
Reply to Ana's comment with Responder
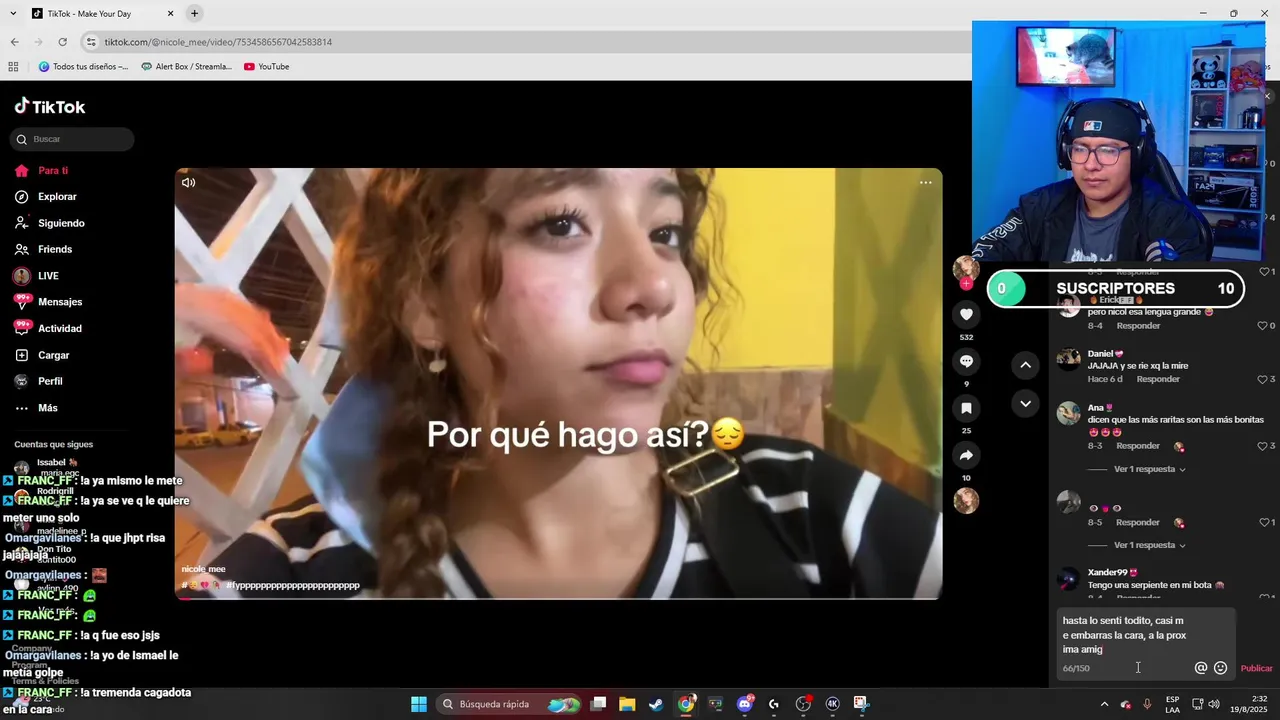coord(1138,446)
